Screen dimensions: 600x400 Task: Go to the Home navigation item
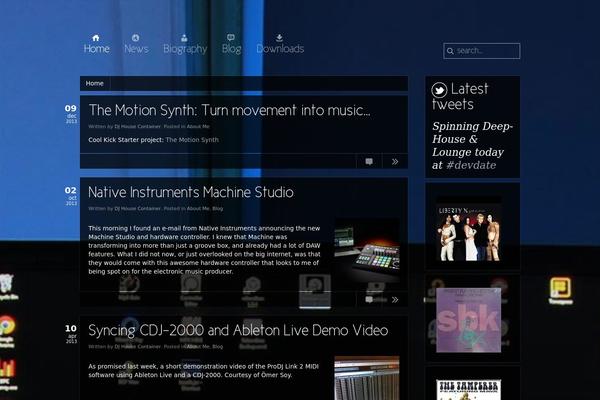[96, 44]
